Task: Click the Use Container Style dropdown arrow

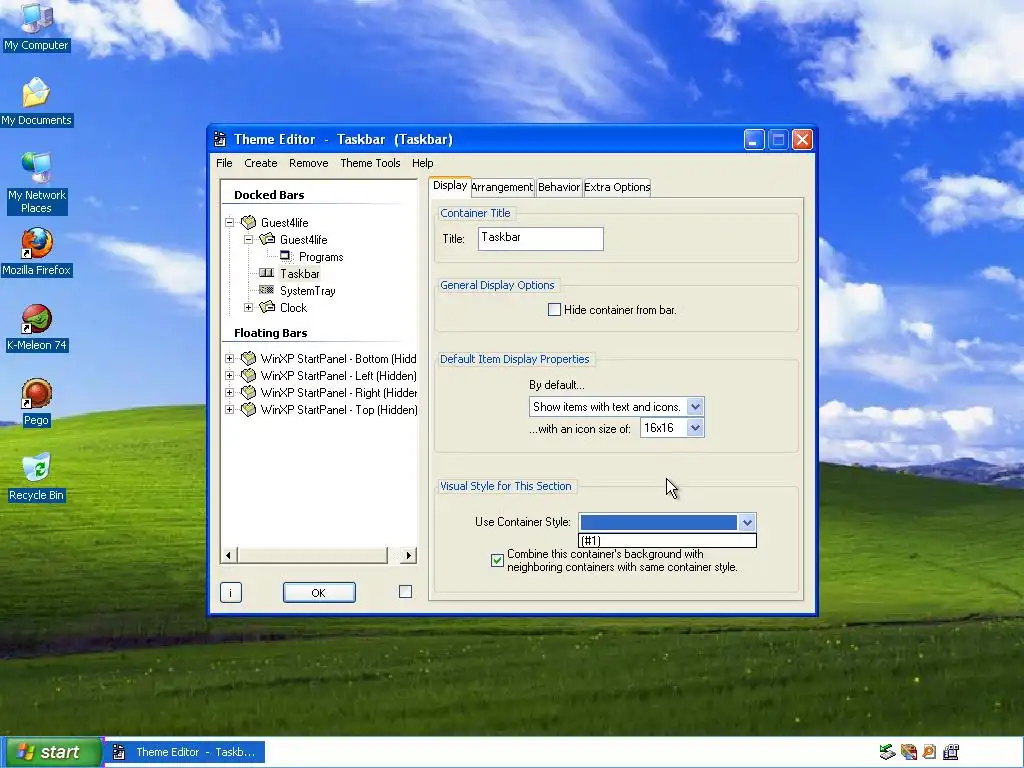Action: (746, 522)
